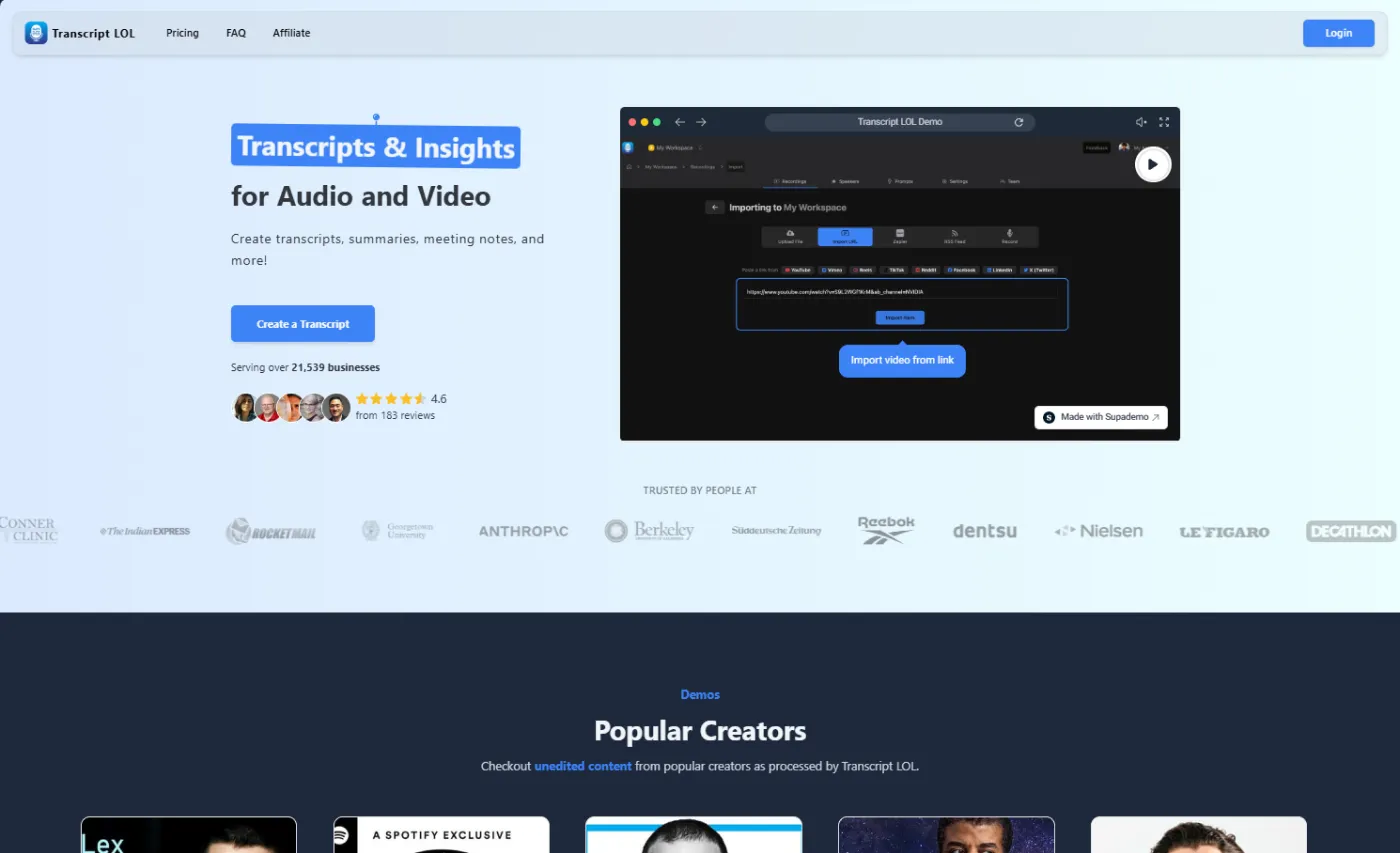Expand the demo to fullscreen
Image resolution: width=1400 pixels, height=853 pixels.
(1163, 121)
